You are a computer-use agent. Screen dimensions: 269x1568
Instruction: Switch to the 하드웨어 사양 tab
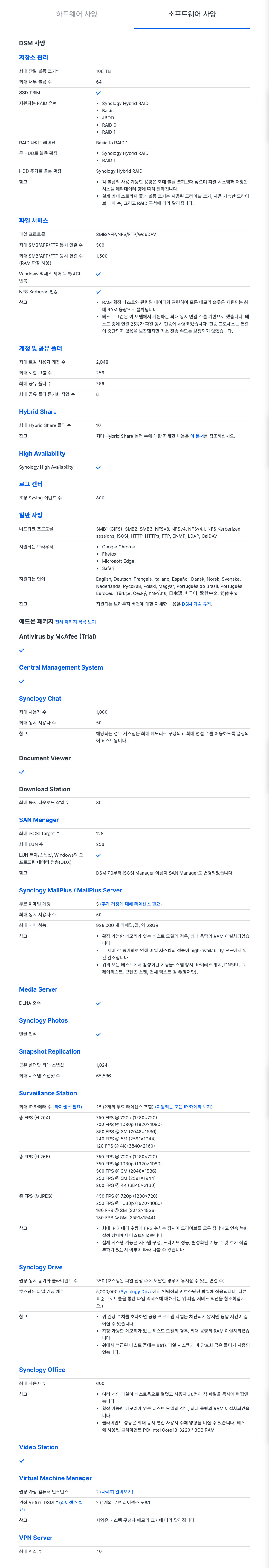[77, 14]
